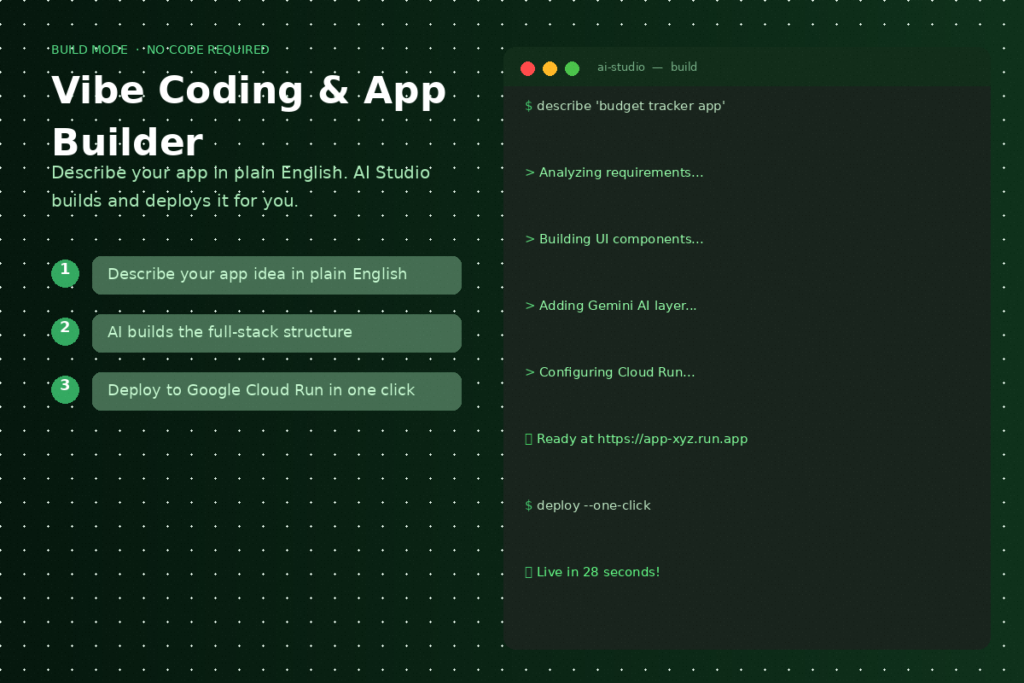1024x683 pixels.
Task: Select the 'Describe your app idea' step pill
Action: pyautogui.click(x=276, y=274)
